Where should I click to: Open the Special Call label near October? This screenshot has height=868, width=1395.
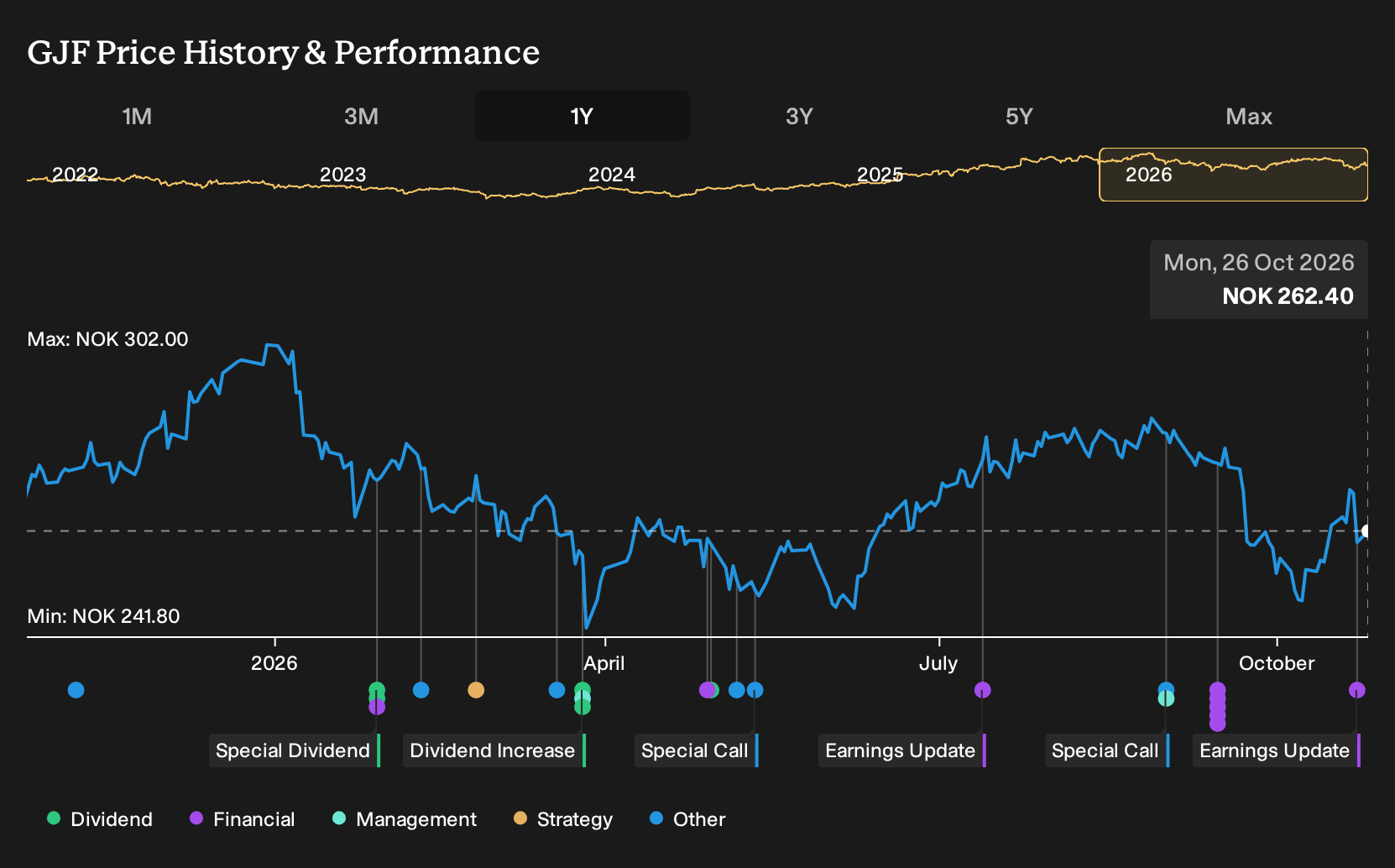click(1107, 750)
